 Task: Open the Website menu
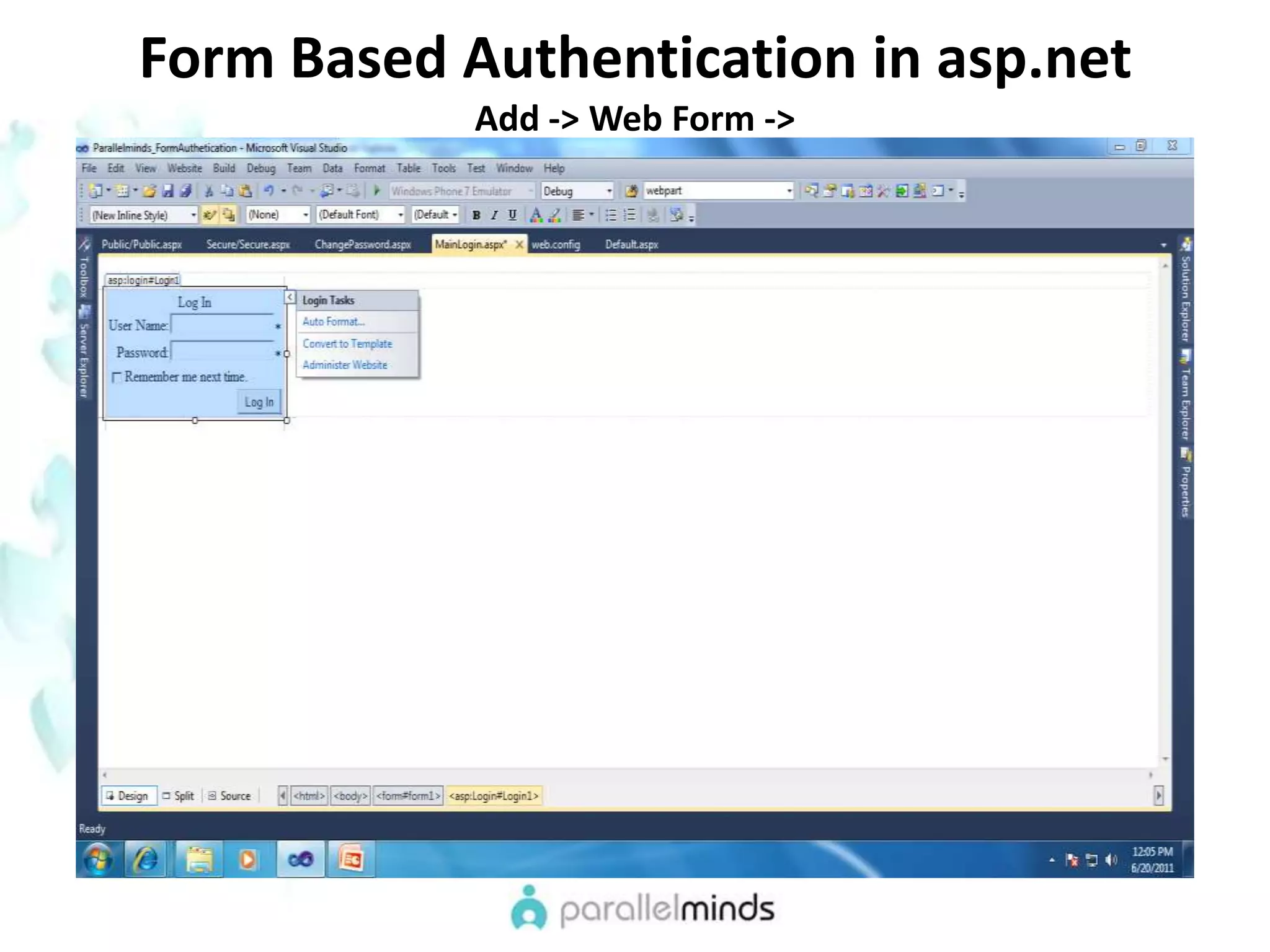(x=184, y=169)
